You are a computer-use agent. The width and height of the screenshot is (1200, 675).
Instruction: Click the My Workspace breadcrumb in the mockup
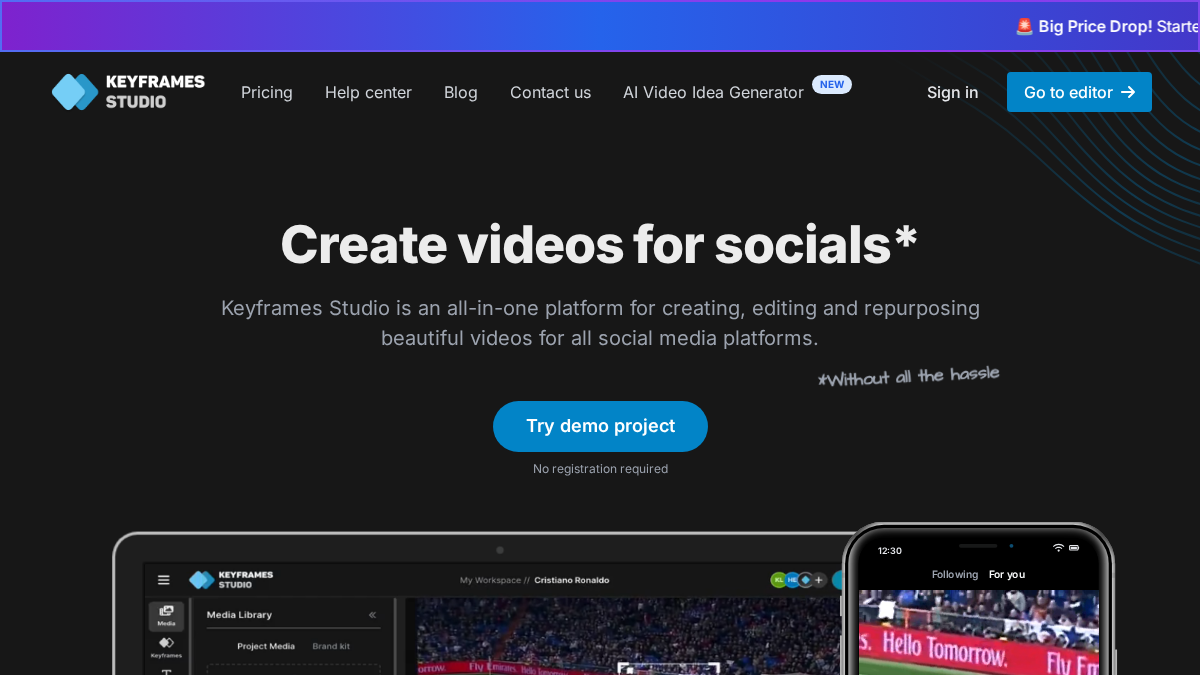pyautogui.click(x=490, y=580)
